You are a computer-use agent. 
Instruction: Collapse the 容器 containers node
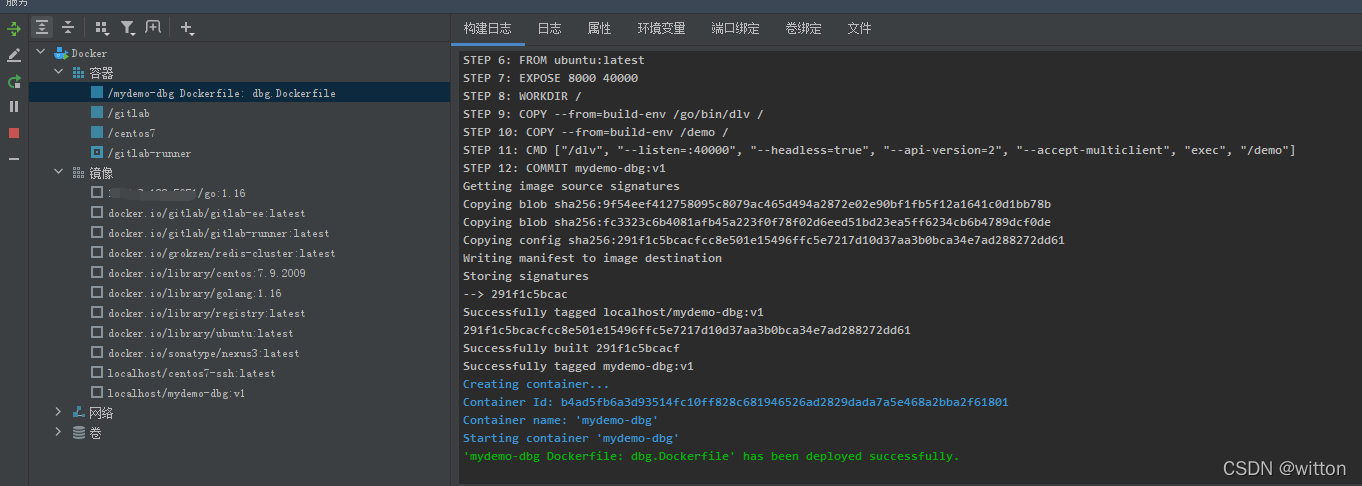point(59,73)
